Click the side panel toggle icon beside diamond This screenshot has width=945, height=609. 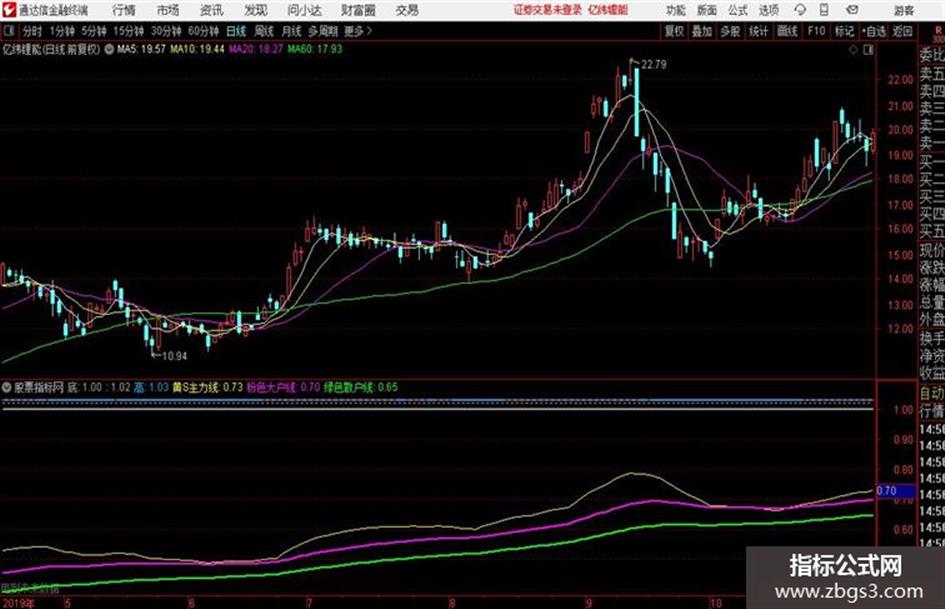[x=868, y=50]
